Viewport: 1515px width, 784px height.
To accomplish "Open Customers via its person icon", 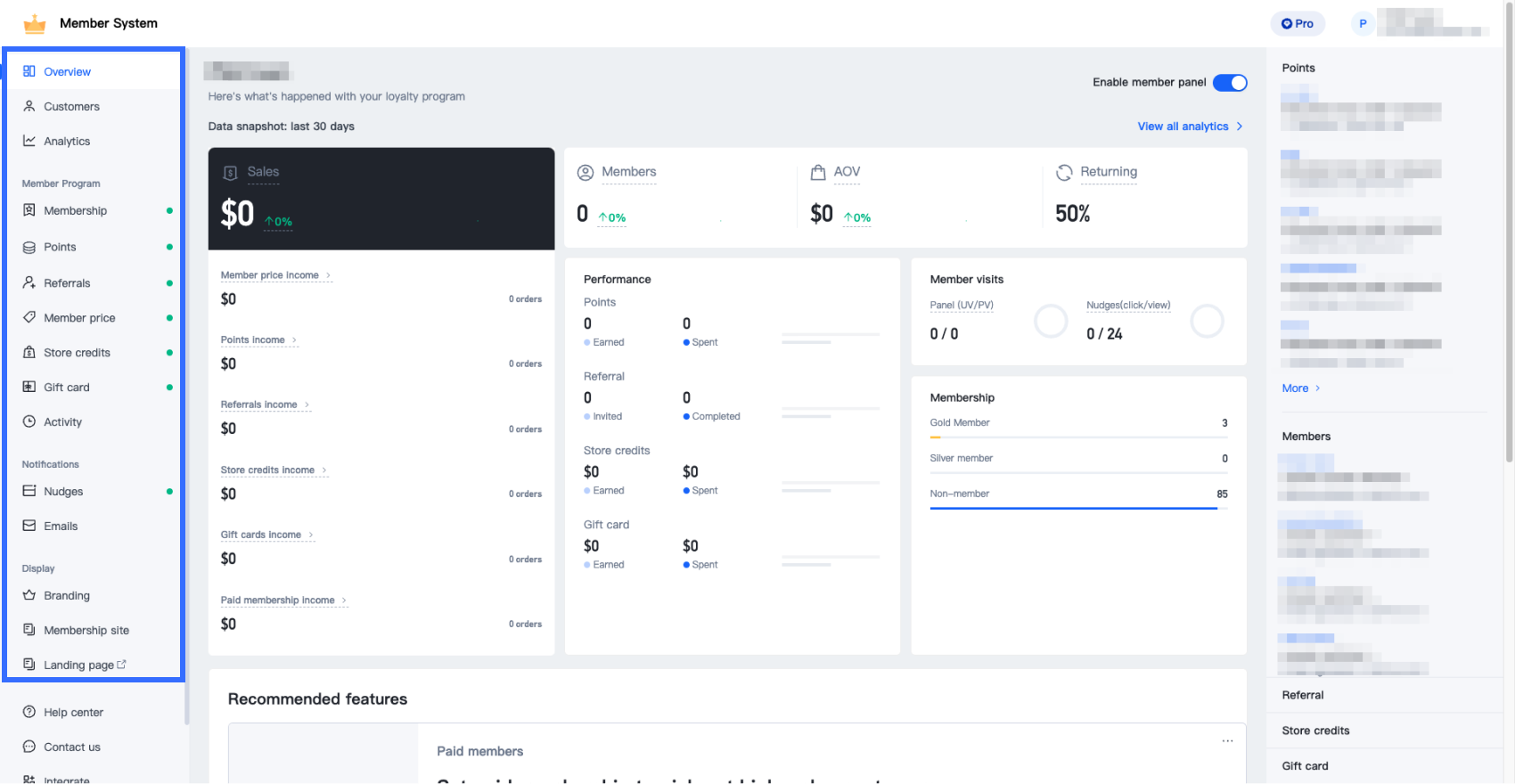I will tap(29, 106).
